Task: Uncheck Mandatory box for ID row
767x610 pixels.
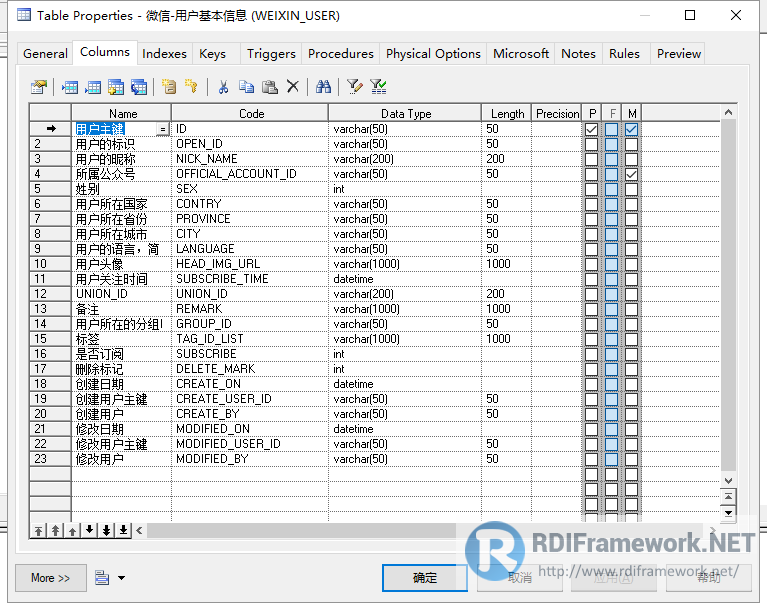Action: [x=632, y=129]
